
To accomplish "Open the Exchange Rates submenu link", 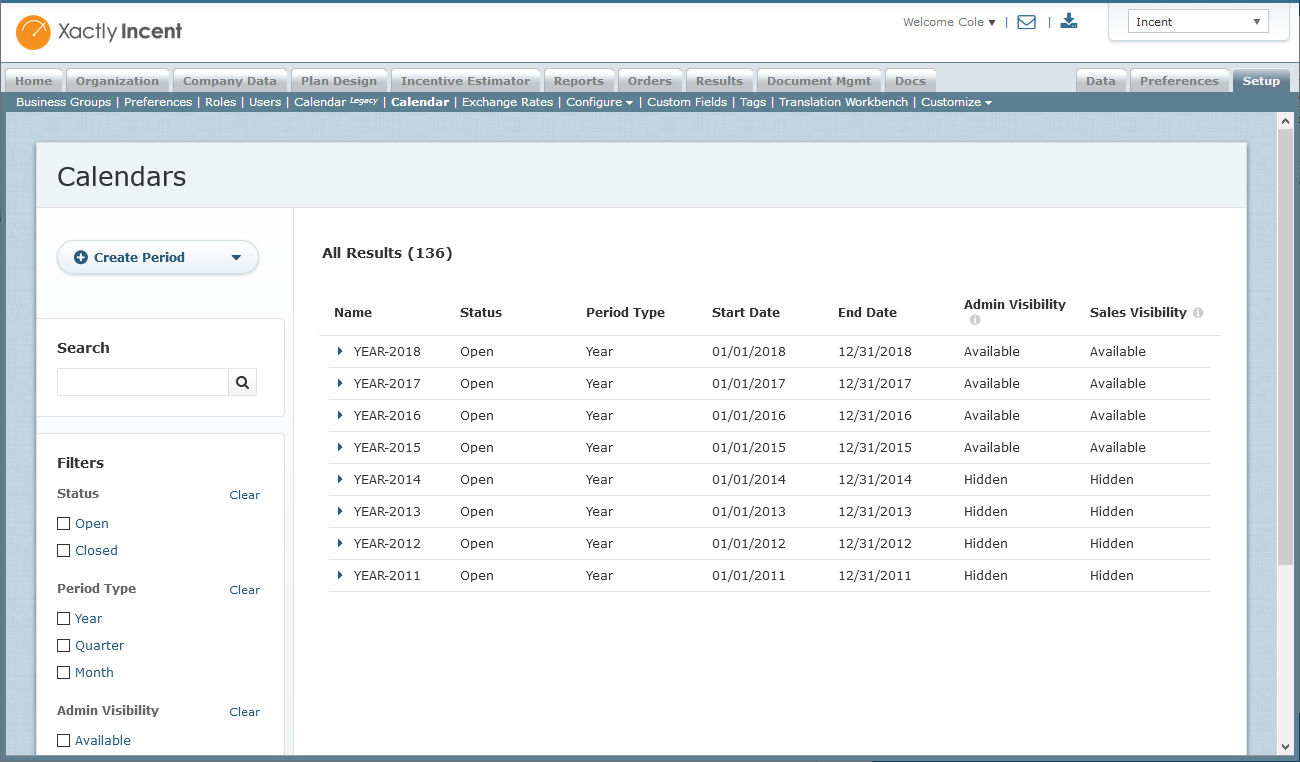I will coord(507,102).
